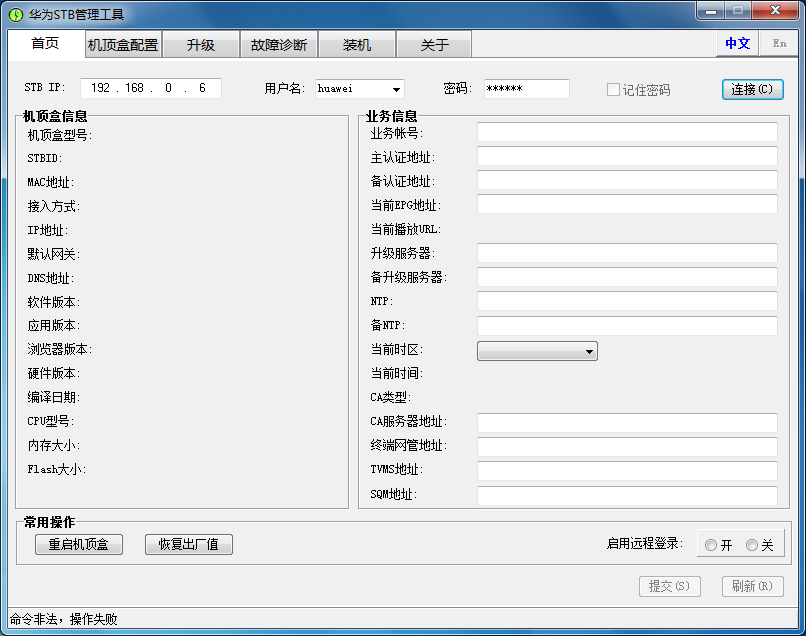Expand the 用户名 dropdown
Viewport: 806px width, 636px height.
pos(396,89)
